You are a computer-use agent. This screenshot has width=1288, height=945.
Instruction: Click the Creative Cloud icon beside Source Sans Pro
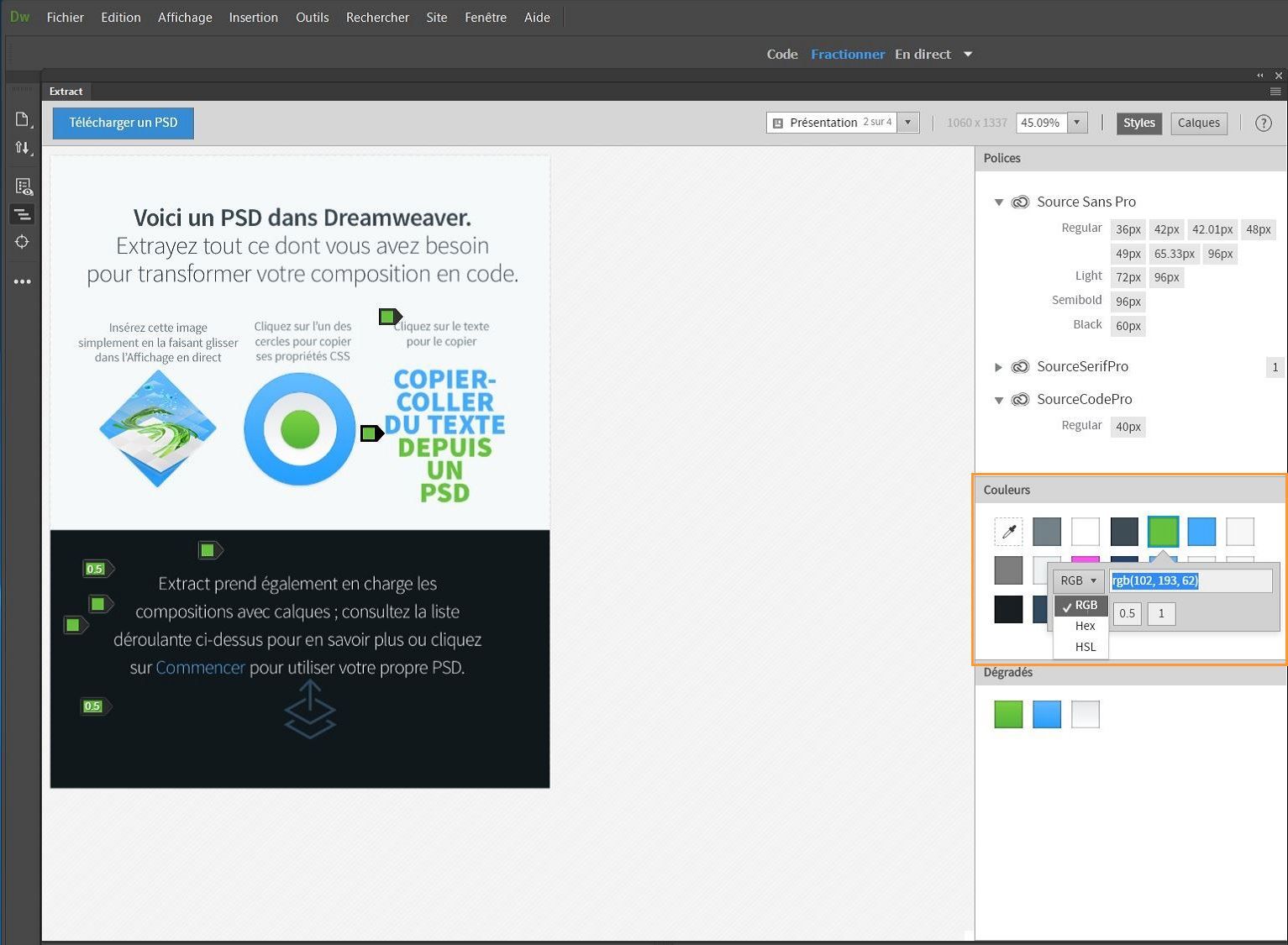(x=1020, y=202)
